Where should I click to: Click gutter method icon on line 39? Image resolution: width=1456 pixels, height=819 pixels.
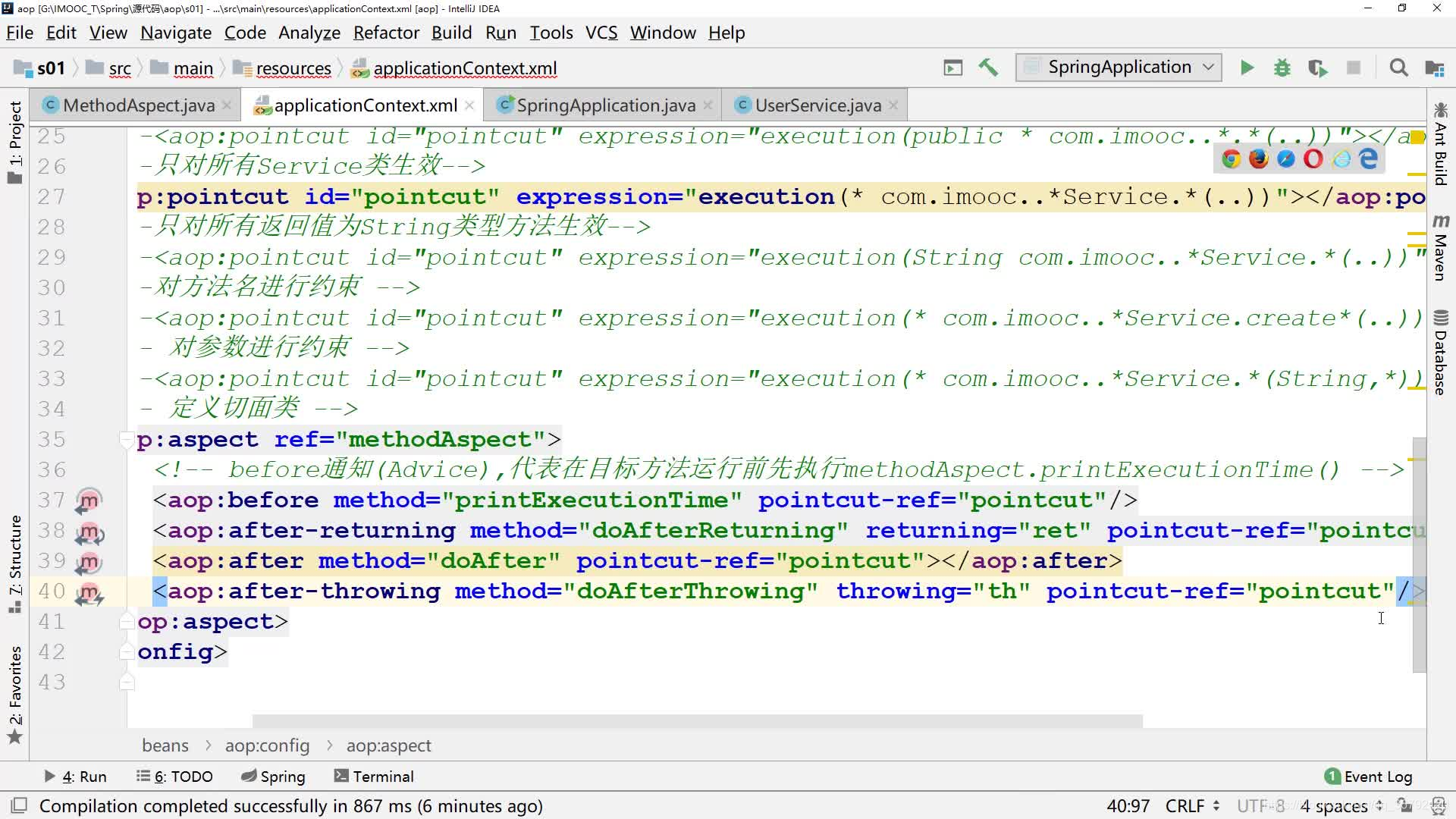(x=89, y=562)
